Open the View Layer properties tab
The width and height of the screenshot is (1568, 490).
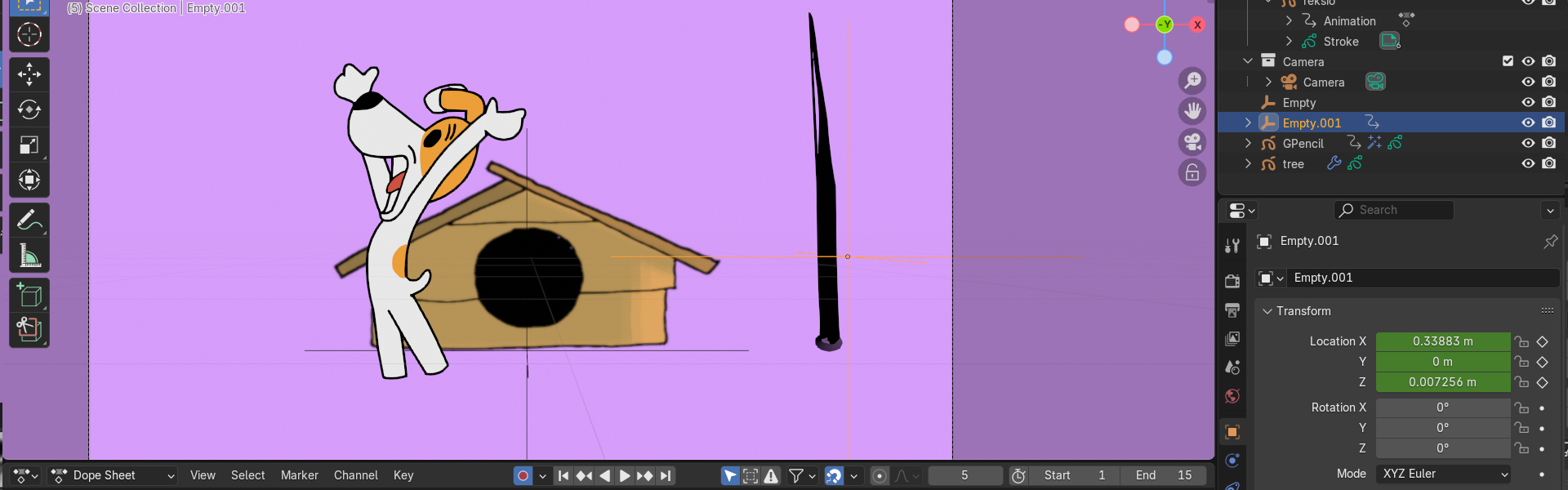[1232, 338]
